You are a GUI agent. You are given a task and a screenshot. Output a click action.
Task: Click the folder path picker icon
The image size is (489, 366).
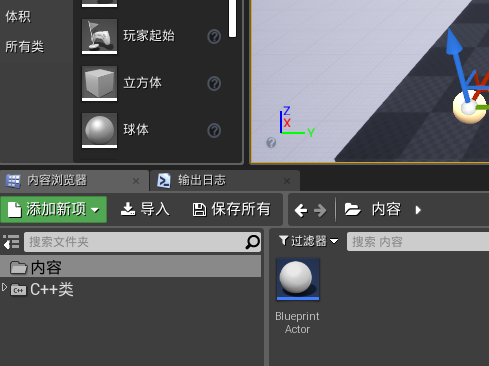tap(353, 210)
